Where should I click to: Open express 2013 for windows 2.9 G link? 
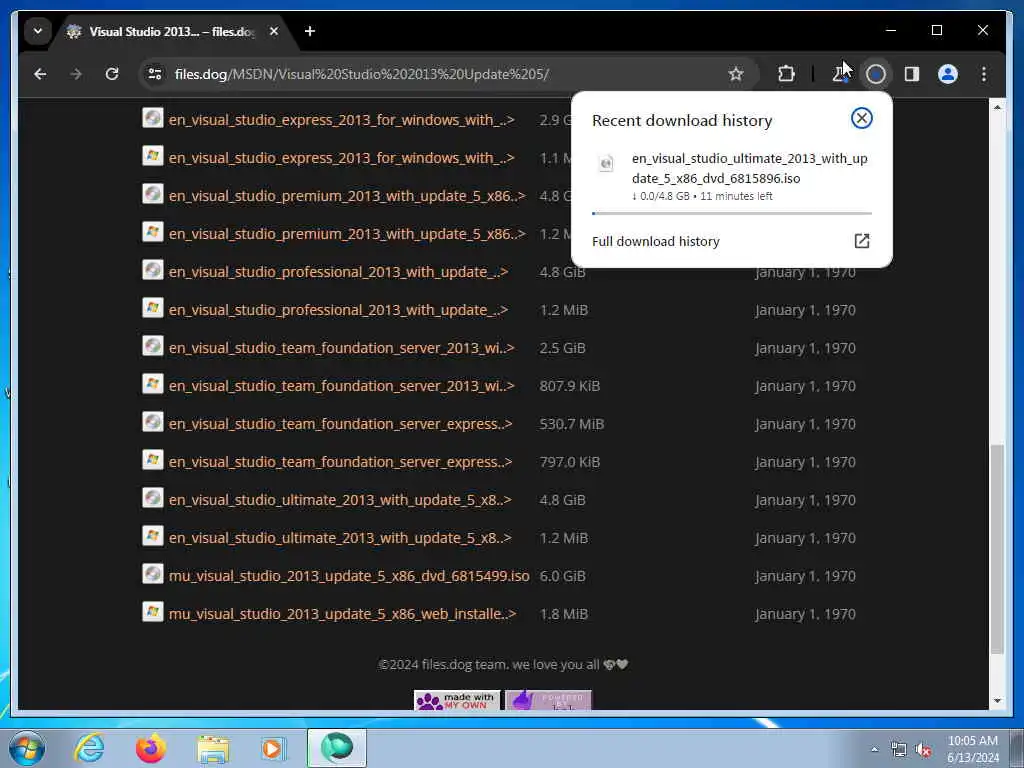(341, 120)
